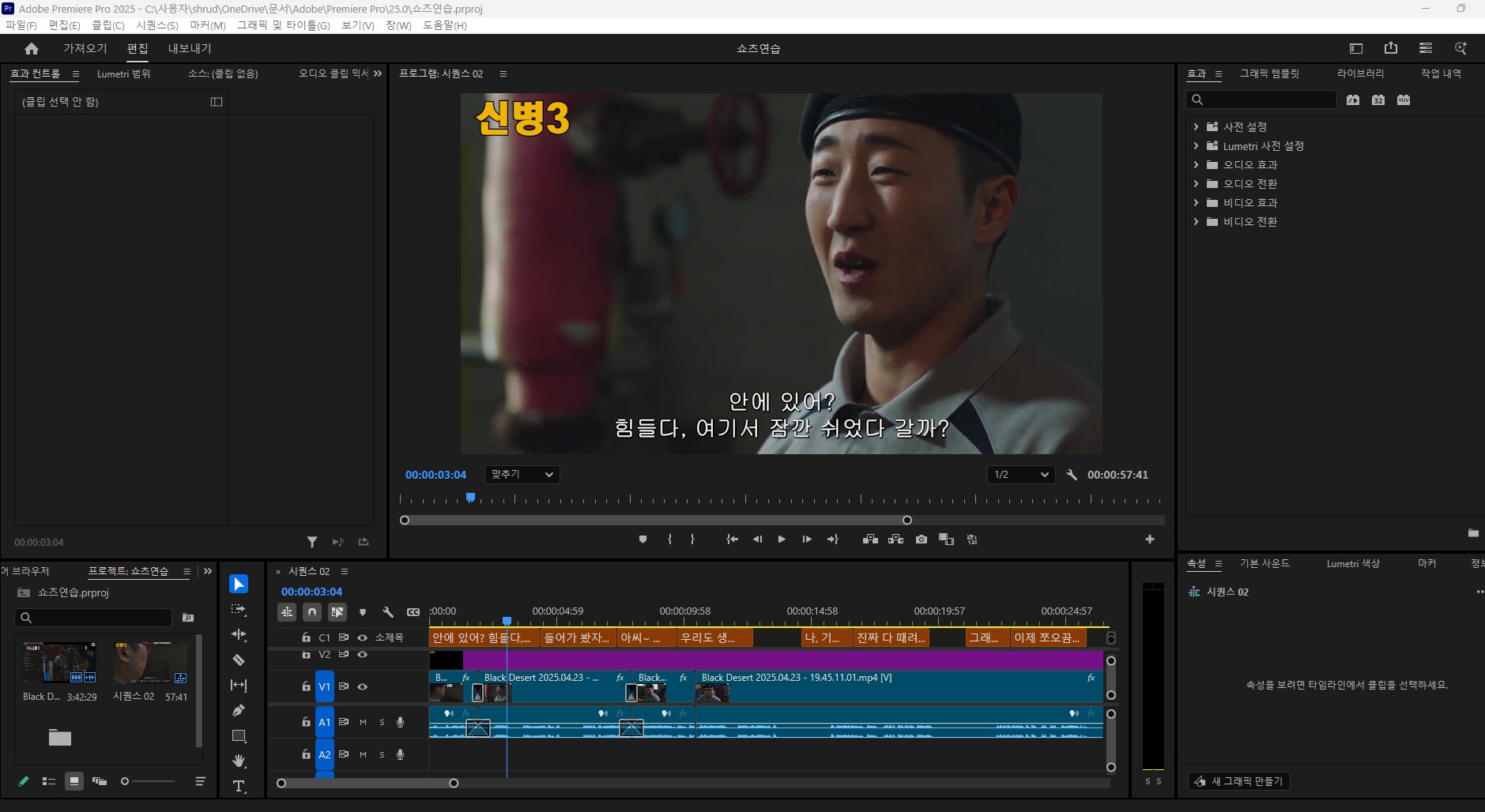Click the timeline horizontal zoom scrollbar
Image resolution: width=1485 pixels, height=812 pixels.
[367, 783]
